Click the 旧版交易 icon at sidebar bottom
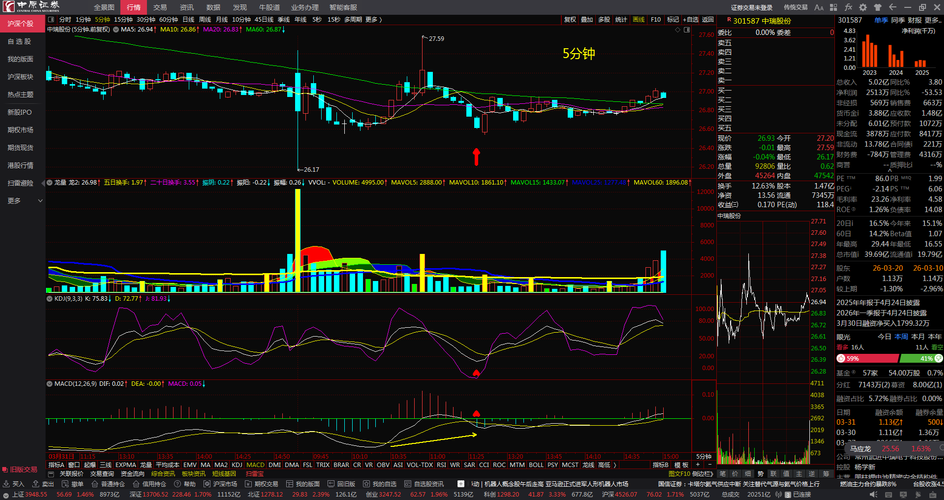The image size is (944, 500). pyautogui.click(x=6, y=469)
